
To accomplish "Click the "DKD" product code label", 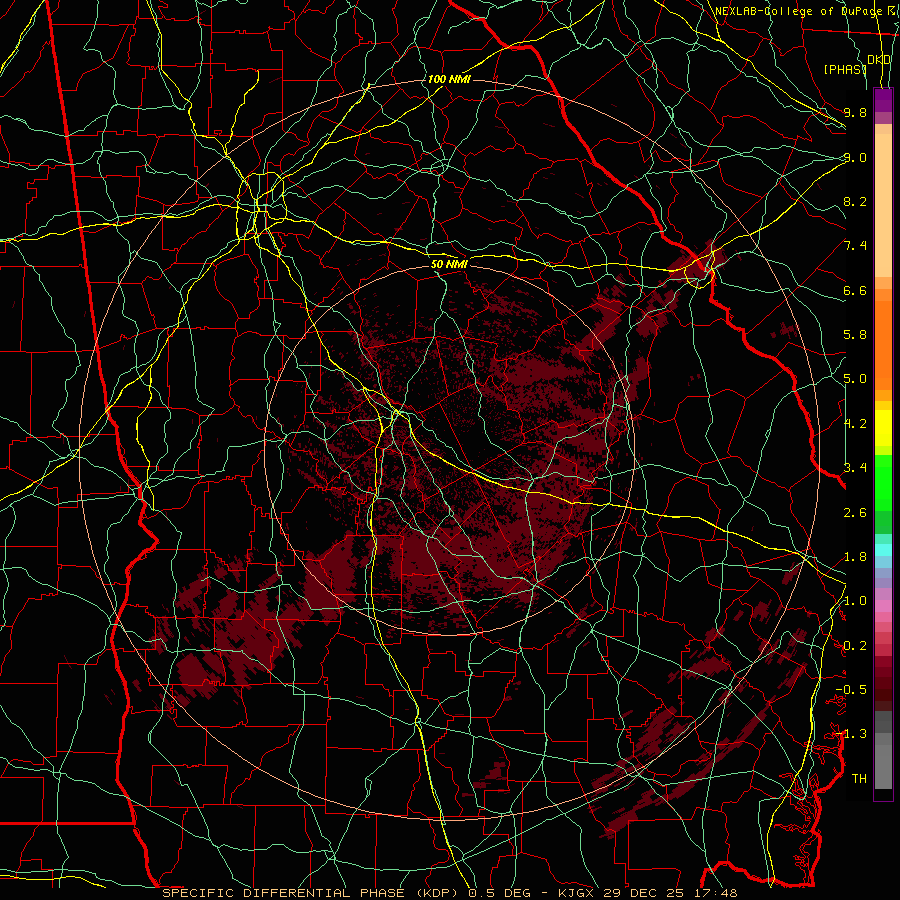I will (879, 60).
